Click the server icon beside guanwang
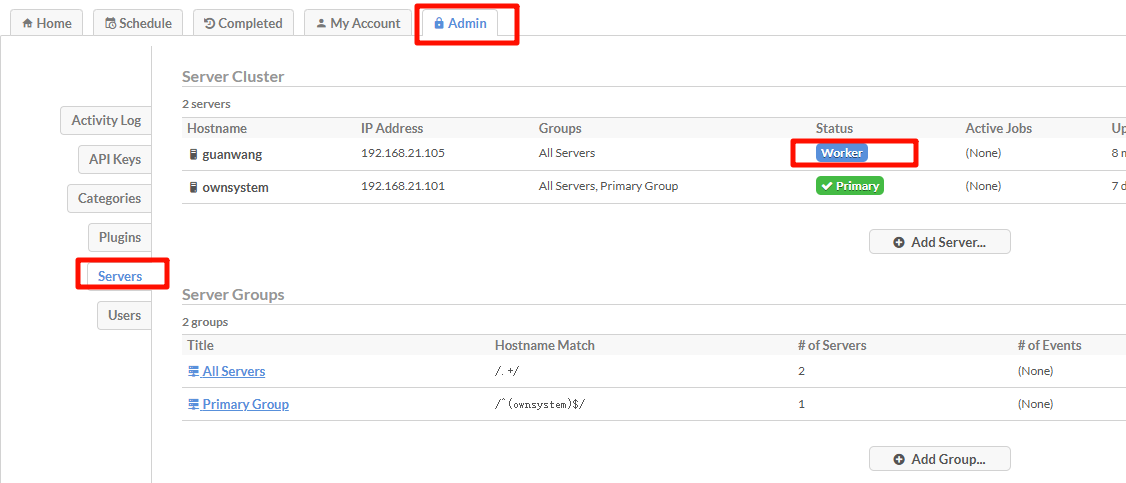1126x483 pixels. click(194, 155)
